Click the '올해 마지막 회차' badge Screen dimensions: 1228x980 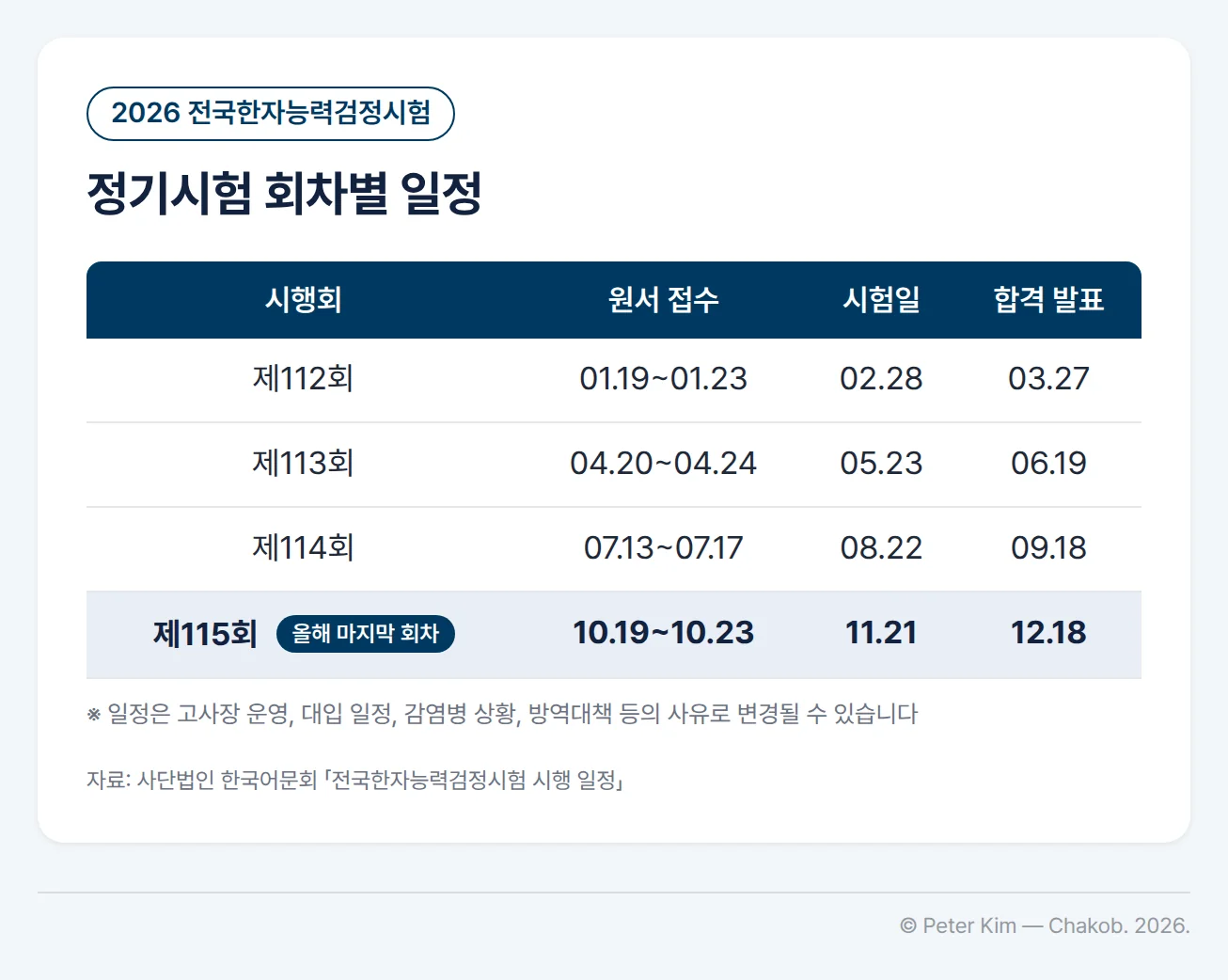tap(366, 634)
